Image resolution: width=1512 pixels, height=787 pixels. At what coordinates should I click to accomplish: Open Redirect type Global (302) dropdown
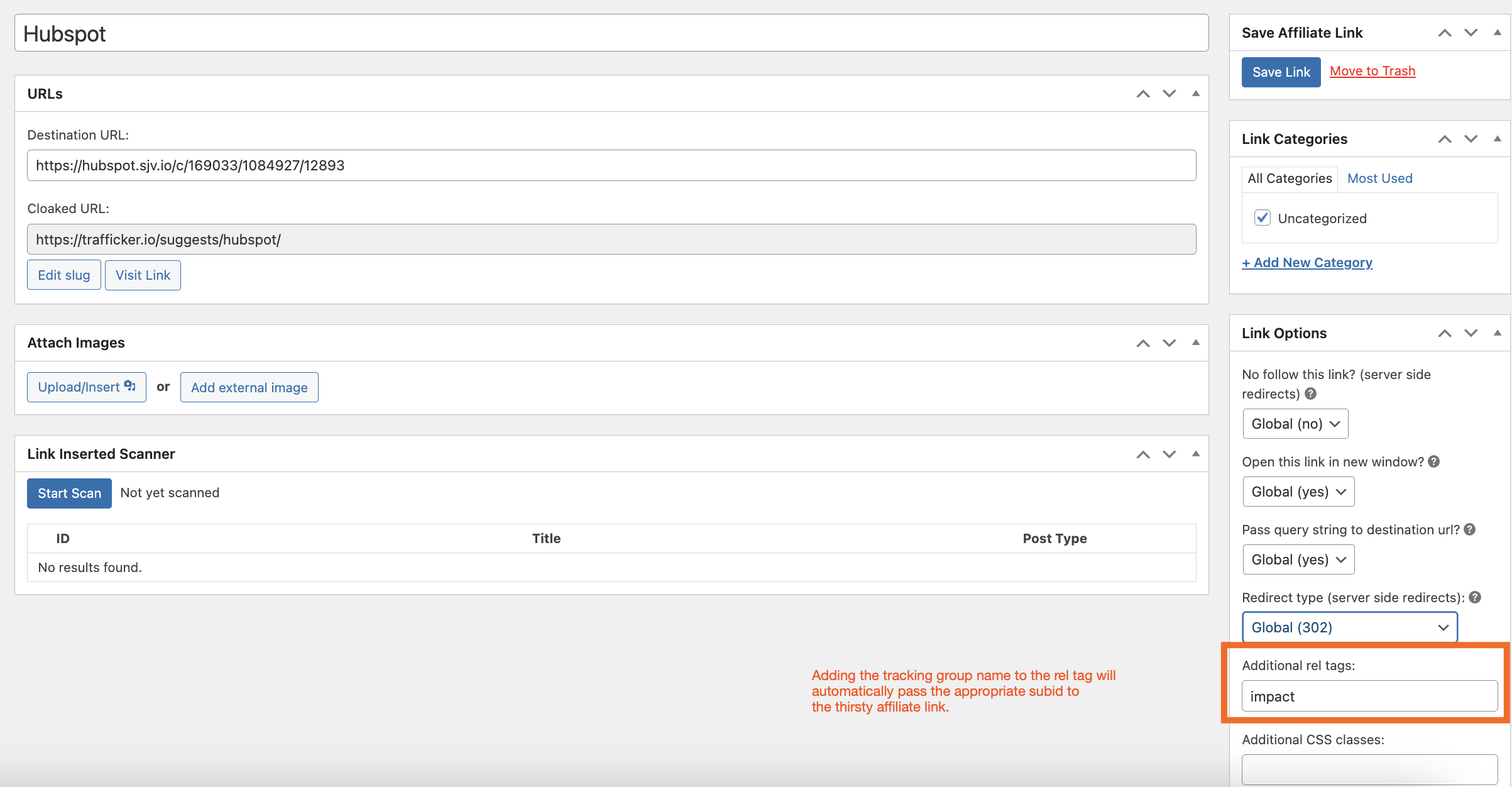(x=1350, y=627)
